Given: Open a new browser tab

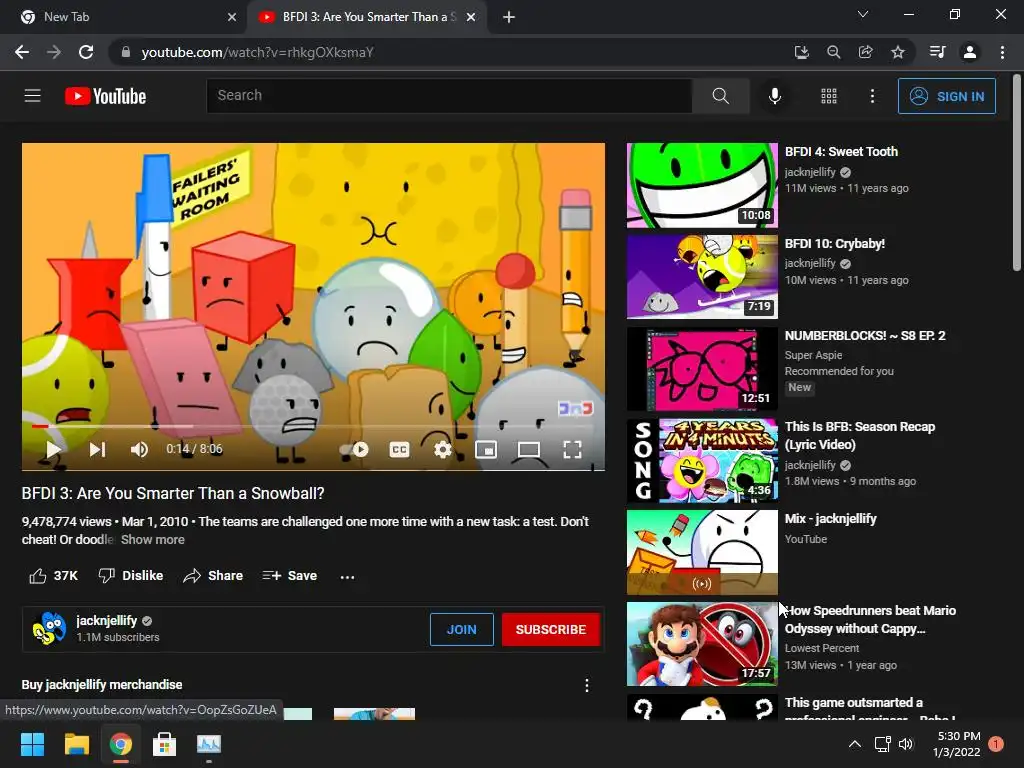Looking at the screenshot, I should tap(509, 17).
